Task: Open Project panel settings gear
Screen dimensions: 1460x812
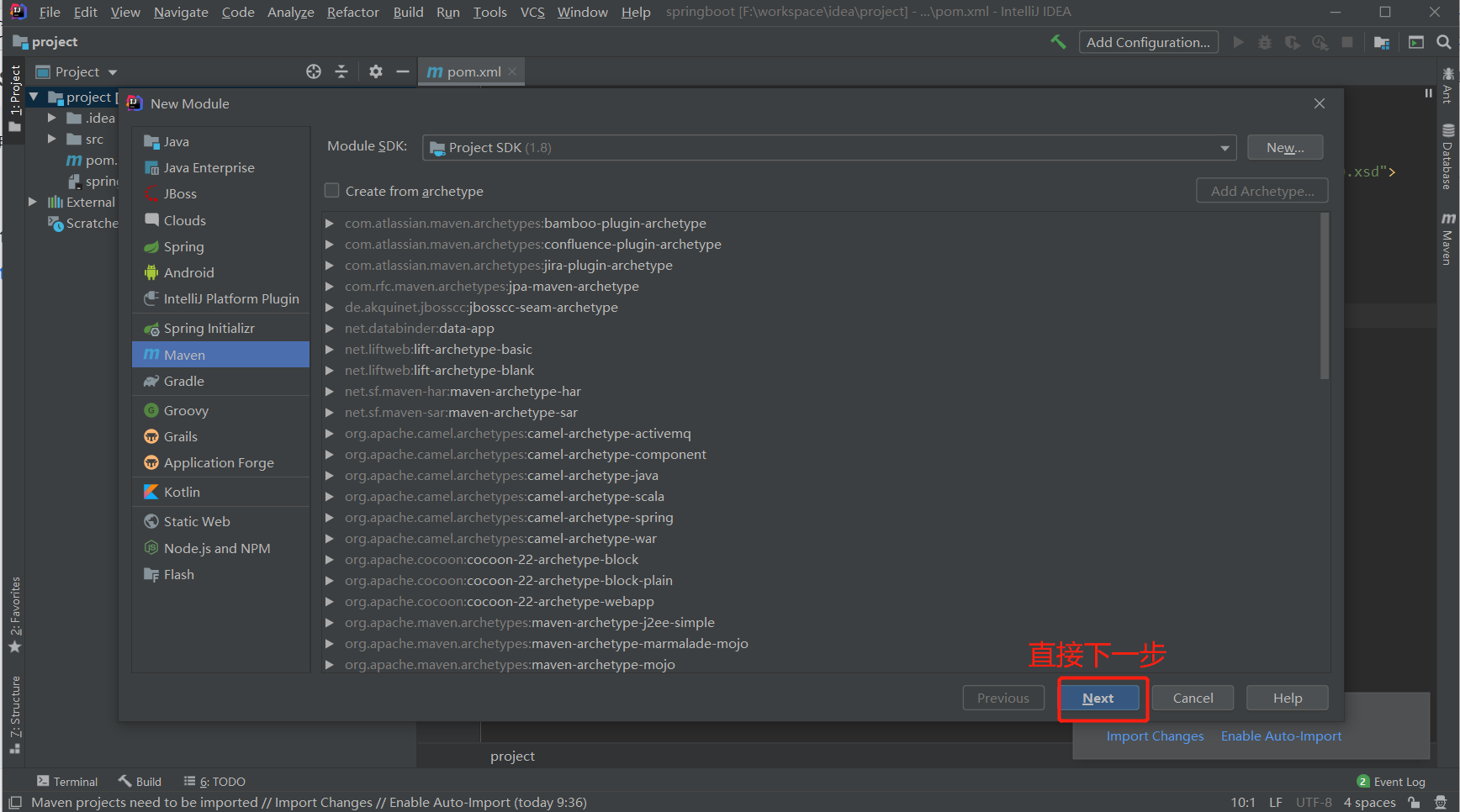Action: tap(376, 71)
